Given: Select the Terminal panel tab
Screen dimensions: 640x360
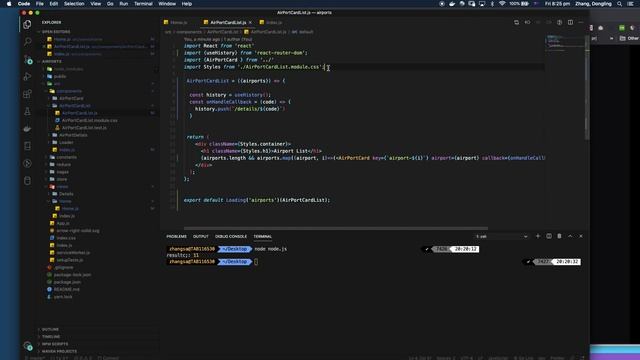Looking at the screenshot, I should click(262, 236).
